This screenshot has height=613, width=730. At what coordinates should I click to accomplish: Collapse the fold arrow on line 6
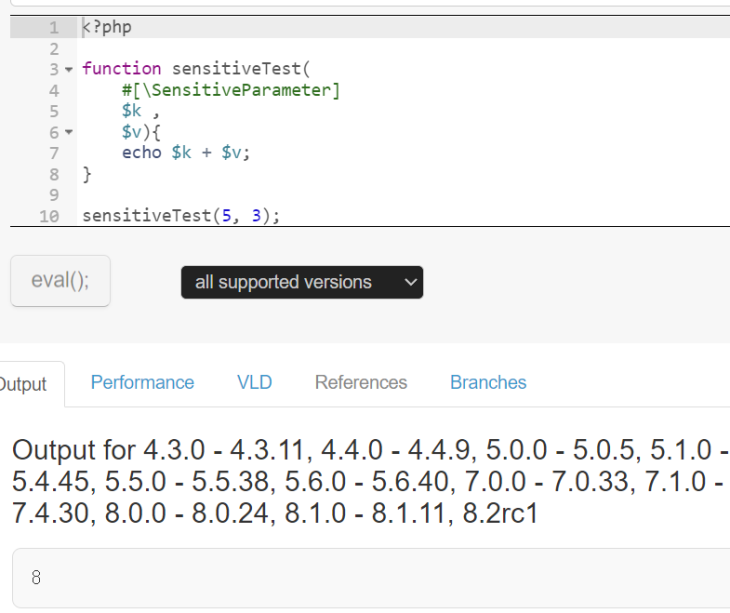[69, 133]
